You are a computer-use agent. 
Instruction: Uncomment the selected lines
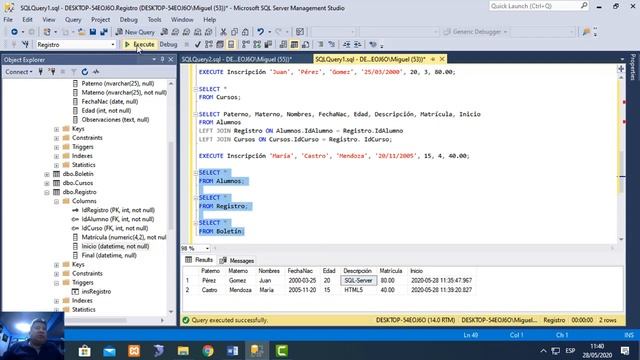[x=331, y=44]
